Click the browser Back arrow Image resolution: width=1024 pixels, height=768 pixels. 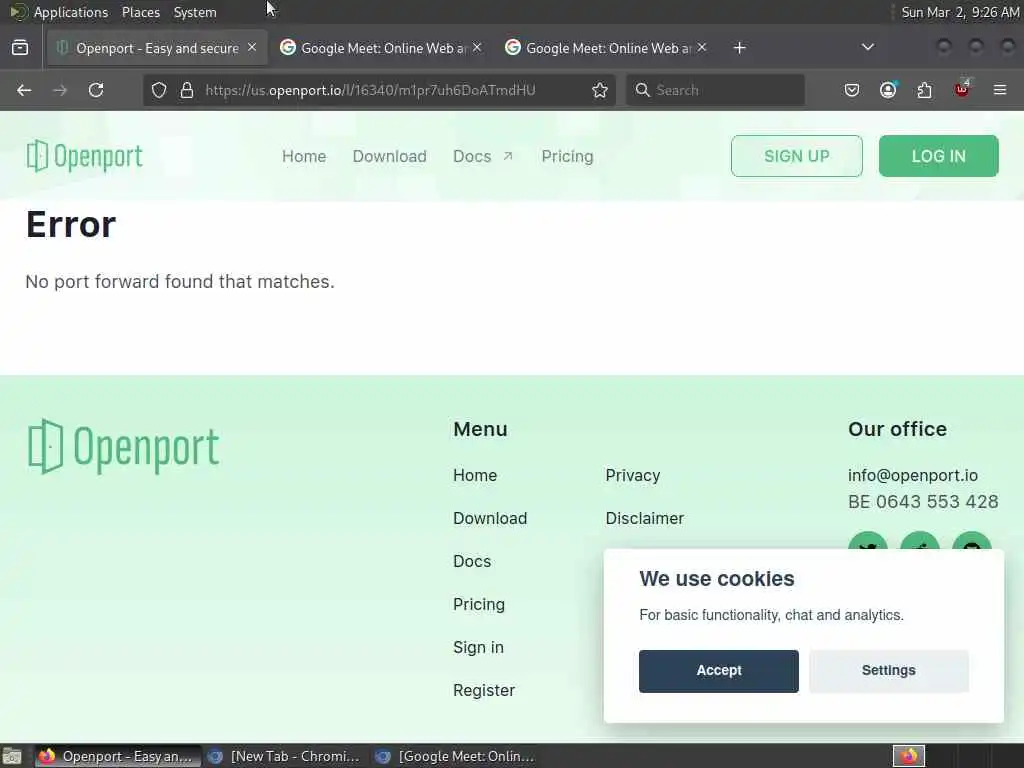click(x=24, y=90)
